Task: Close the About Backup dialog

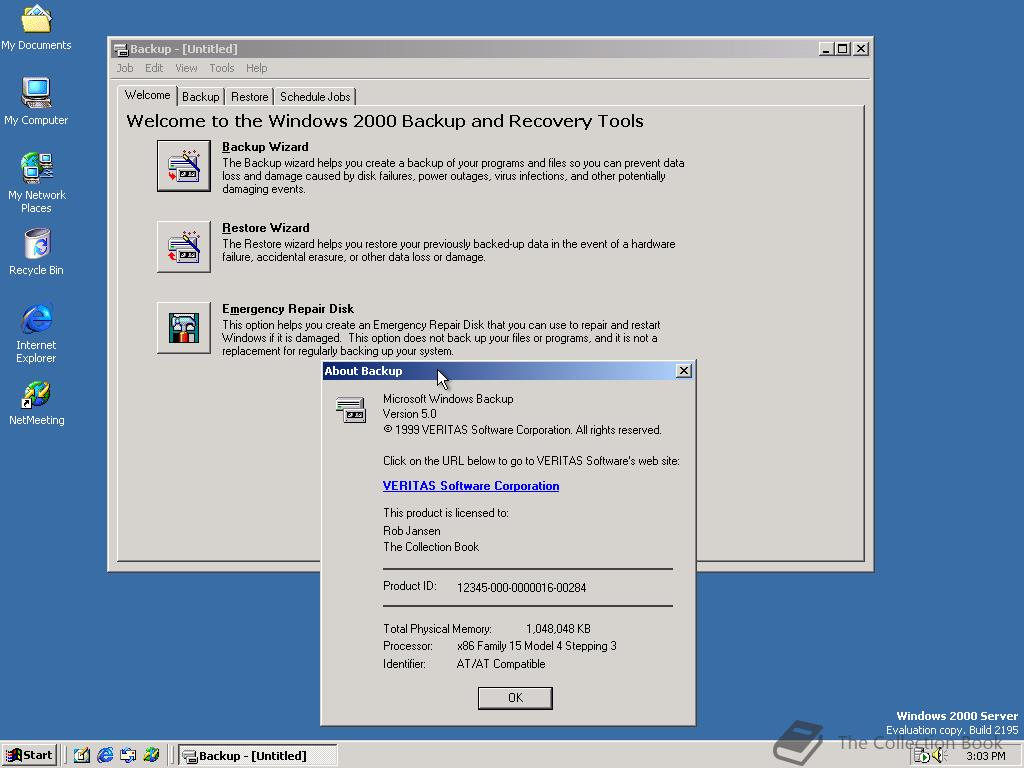Action: (x=684, y=371)
